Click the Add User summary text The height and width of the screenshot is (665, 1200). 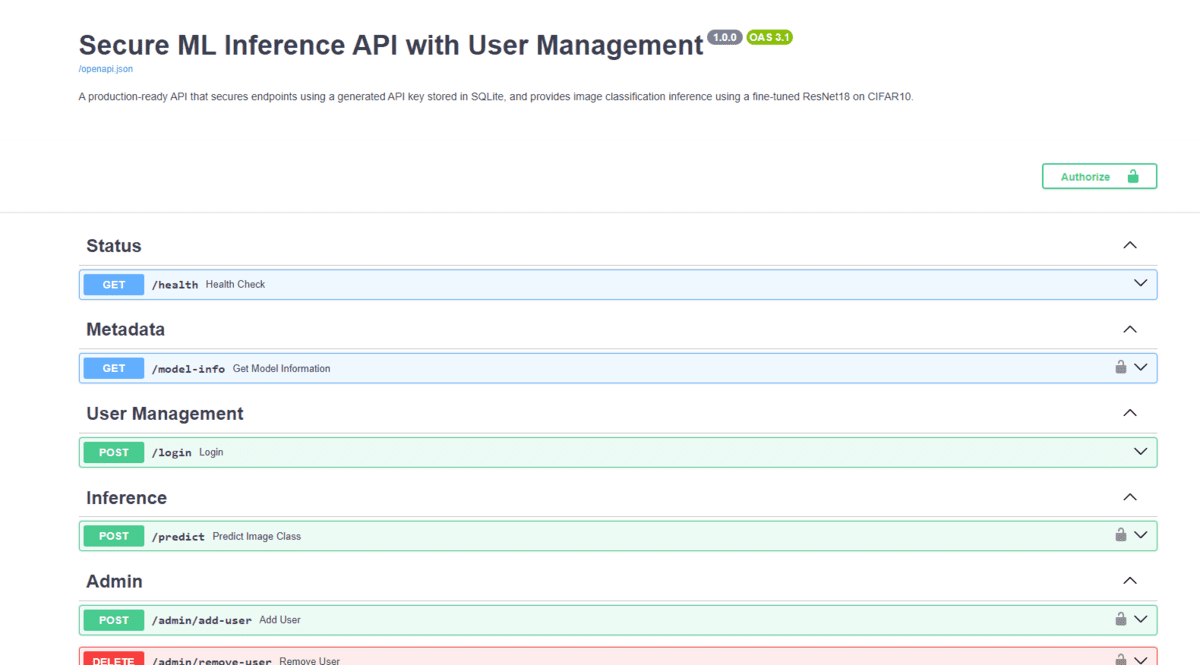280,620
